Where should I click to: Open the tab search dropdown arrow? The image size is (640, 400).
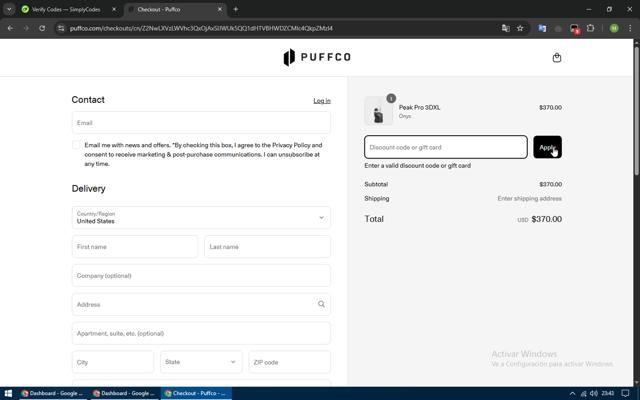pyautogui.click(x=9, y=9)
